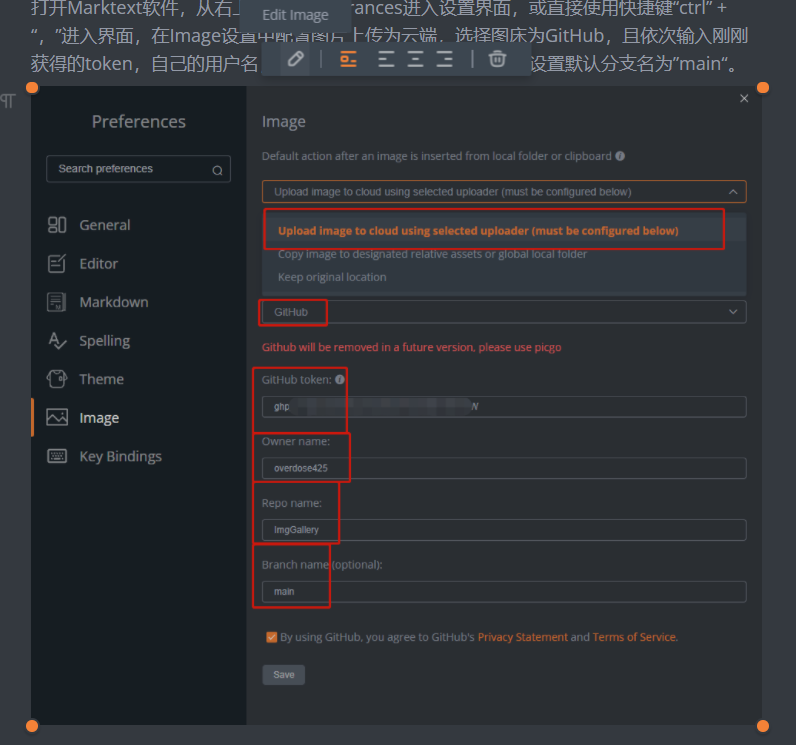Screen dimensions: 796x745
Task: Open the Privacy Statement link
Action: [x=522, y=637]
